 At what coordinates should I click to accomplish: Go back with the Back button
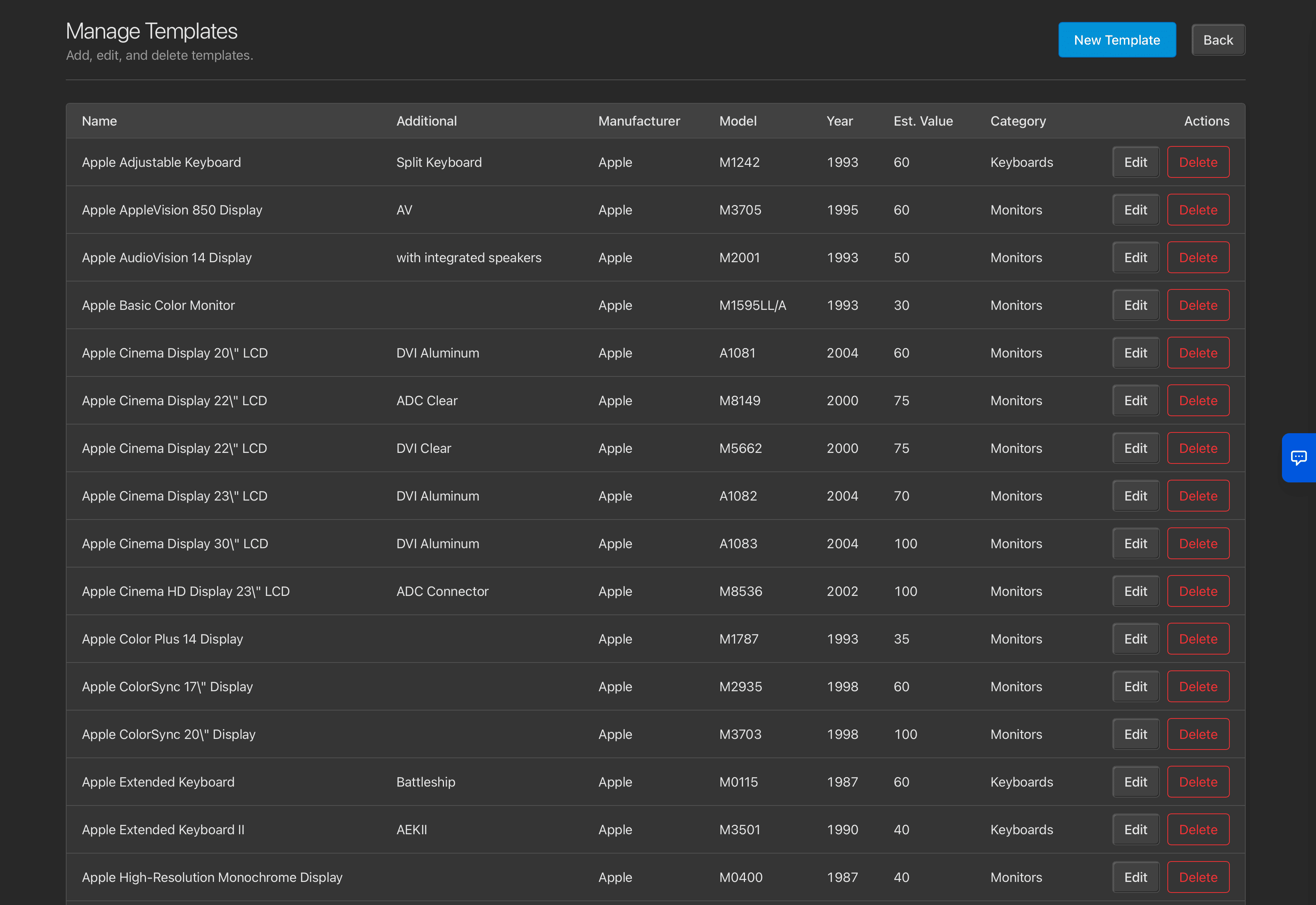pyautogui.click(x=1218, y=40)
